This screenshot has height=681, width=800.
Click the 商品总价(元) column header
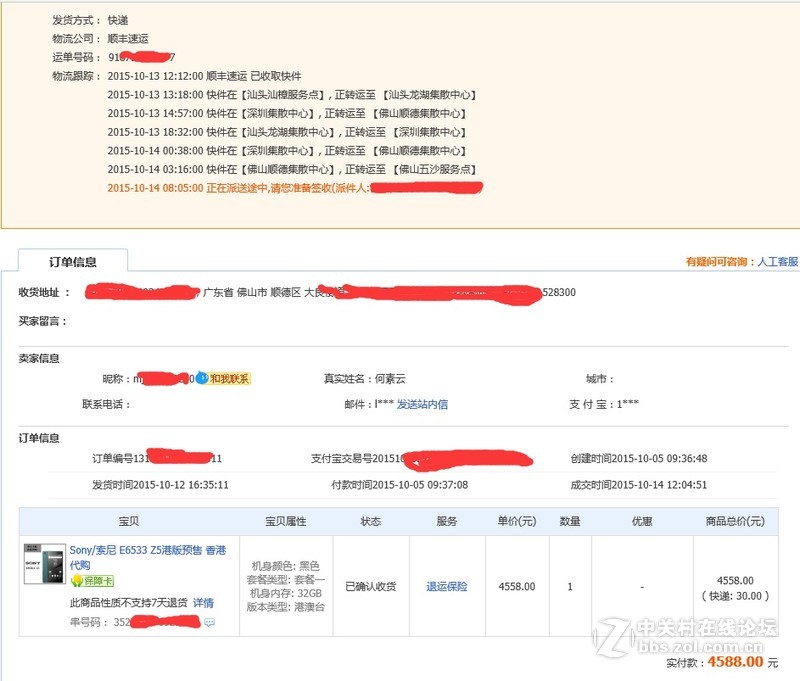coord(735,521)
